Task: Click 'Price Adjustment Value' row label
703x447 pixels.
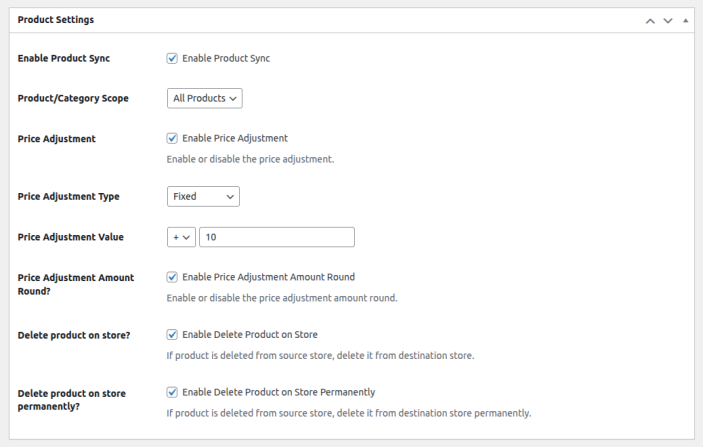Action: click(71, 237)
